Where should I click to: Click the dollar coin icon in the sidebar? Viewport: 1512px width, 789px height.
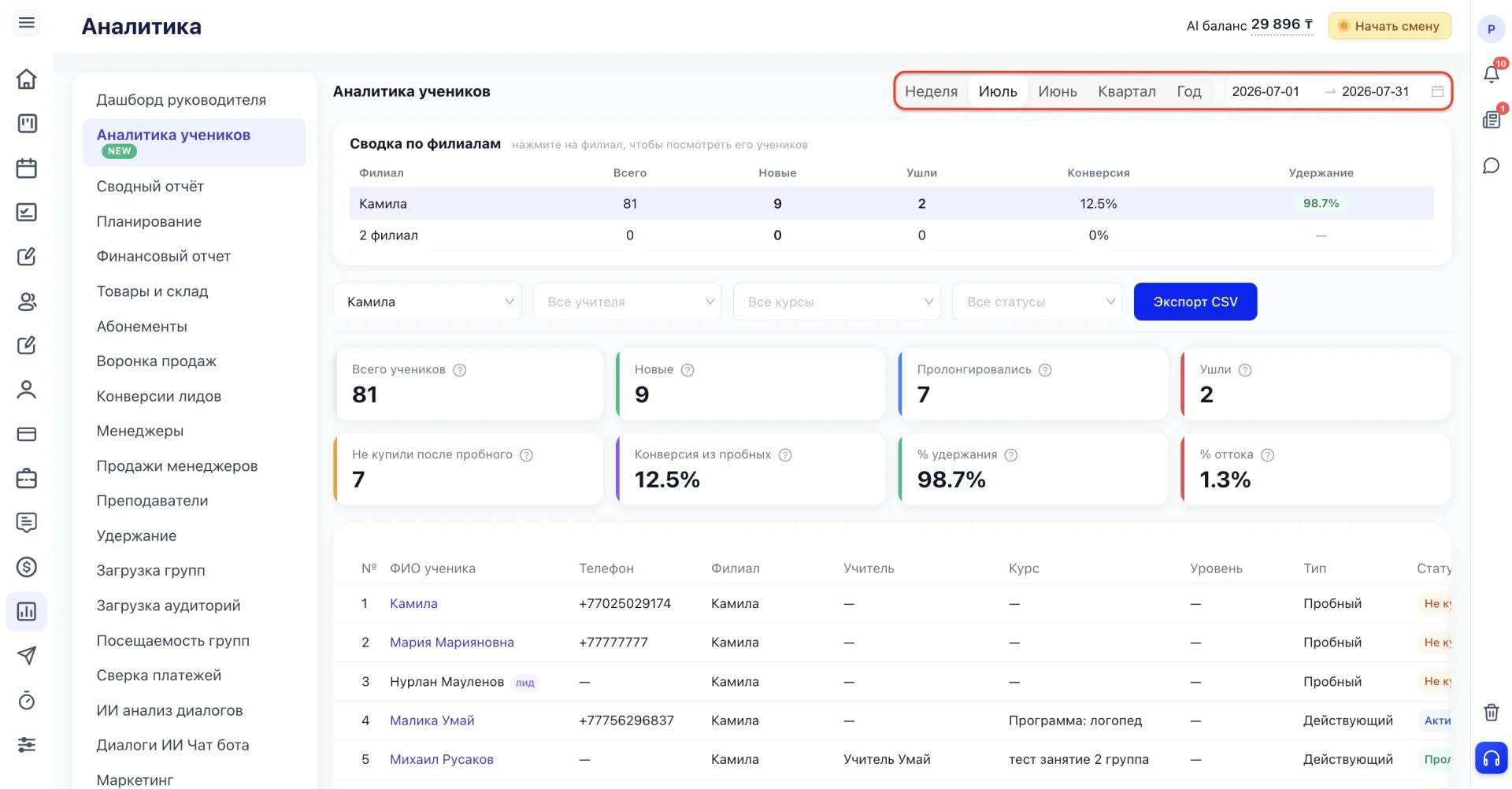tap(27, 567)
